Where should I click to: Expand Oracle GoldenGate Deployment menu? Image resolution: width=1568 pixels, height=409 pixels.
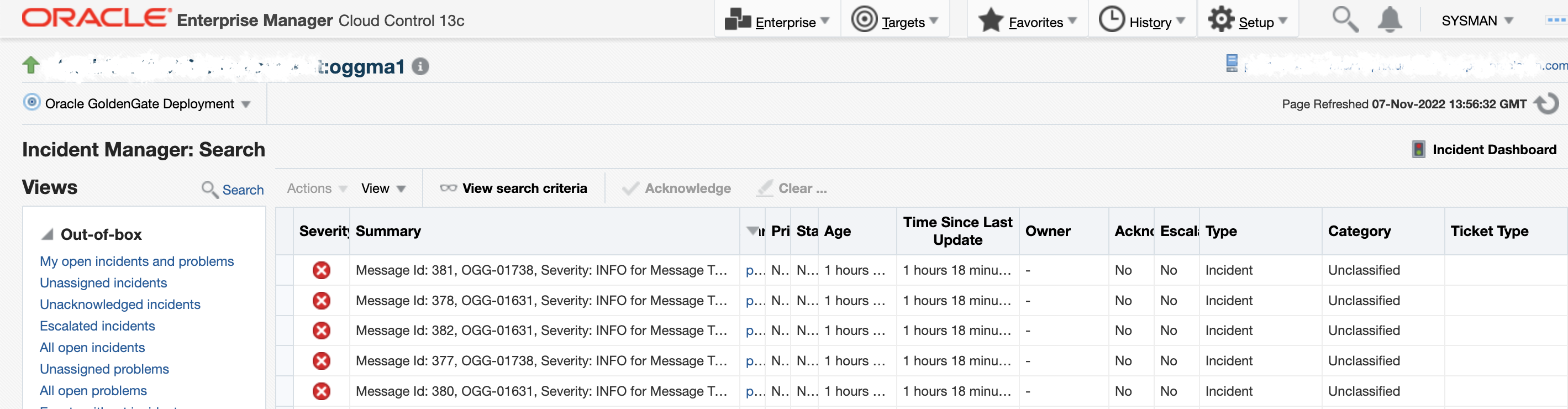click(148, 104)
